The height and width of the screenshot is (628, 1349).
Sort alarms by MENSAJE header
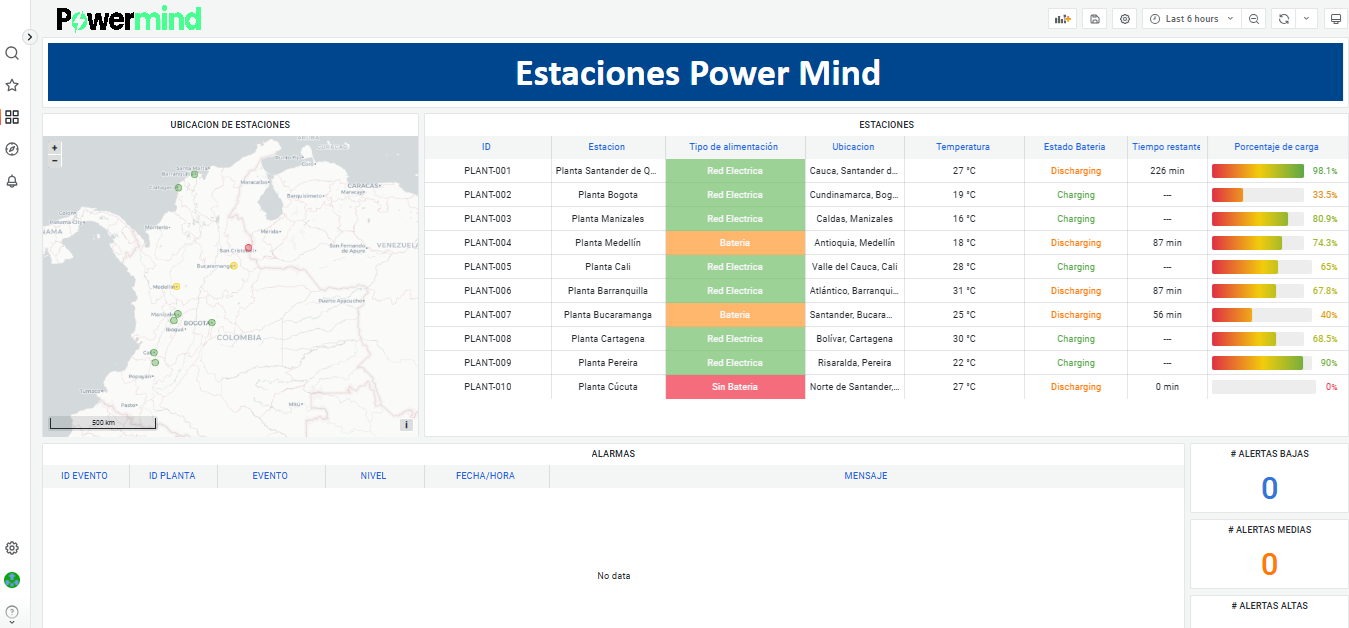point(865,476)
